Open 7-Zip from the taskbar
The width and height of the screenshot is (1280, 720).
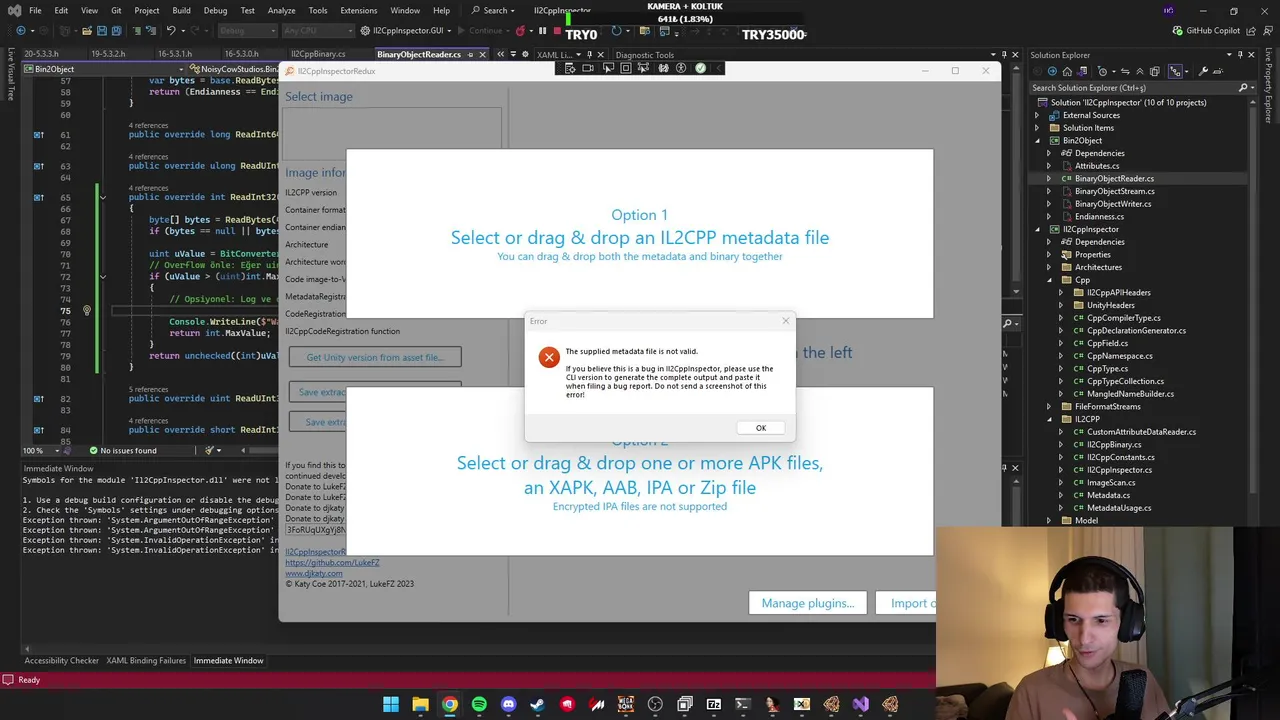point(714,704)
